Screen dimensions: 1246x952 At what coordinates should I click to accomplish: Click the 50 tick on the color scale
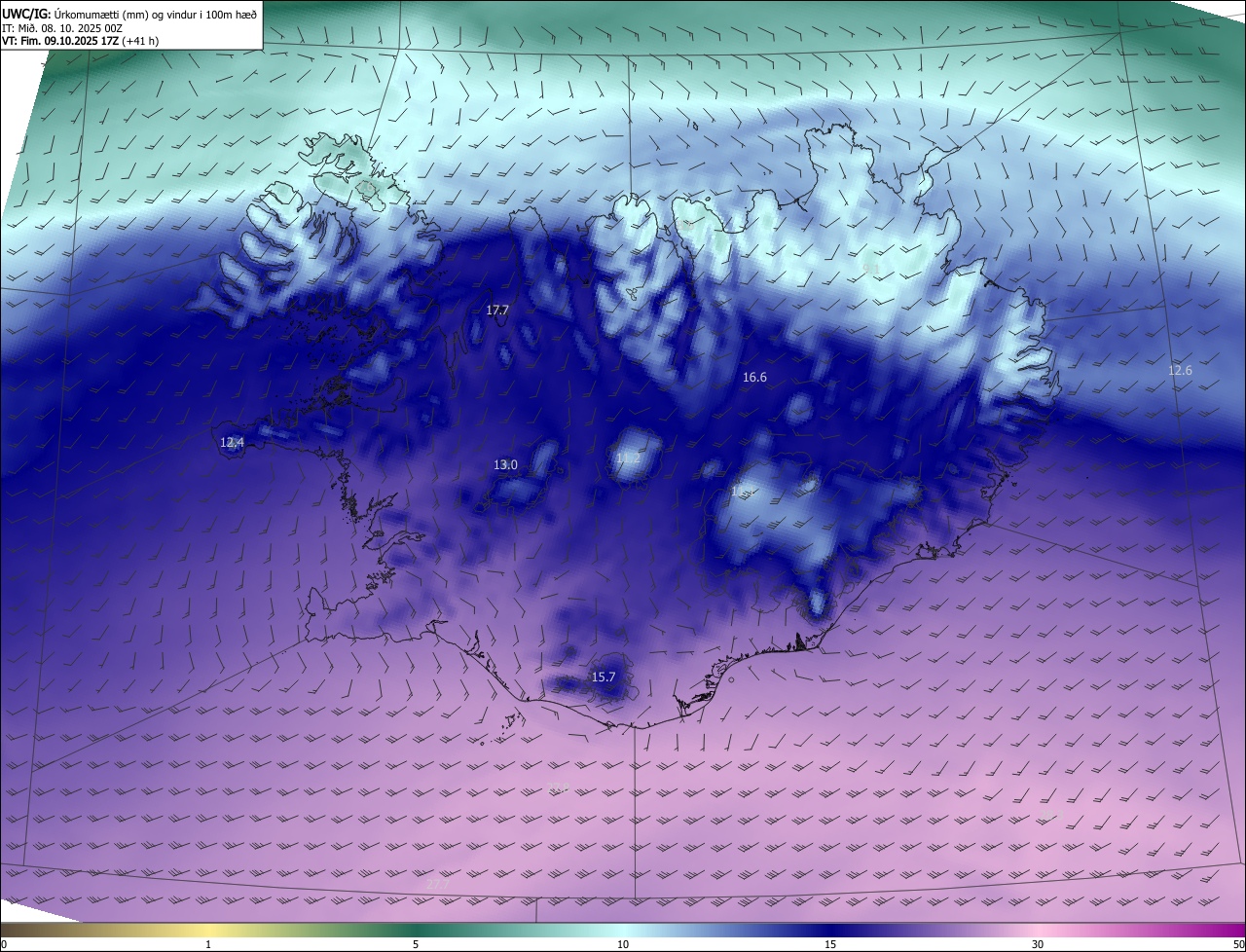pos(1238,944)
